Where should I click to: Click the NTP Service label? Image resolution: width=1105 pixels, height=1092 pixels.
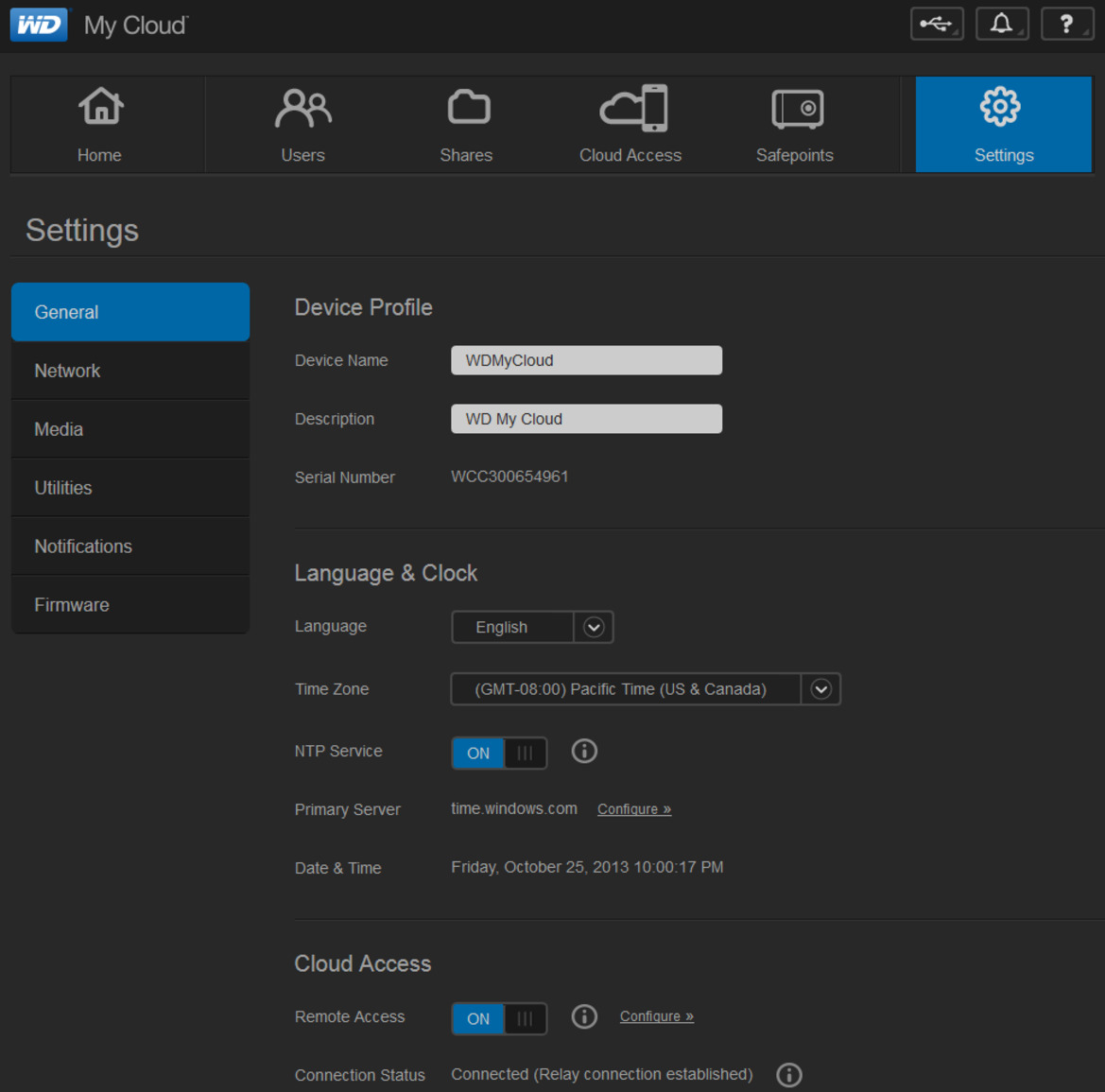(338, 751)
